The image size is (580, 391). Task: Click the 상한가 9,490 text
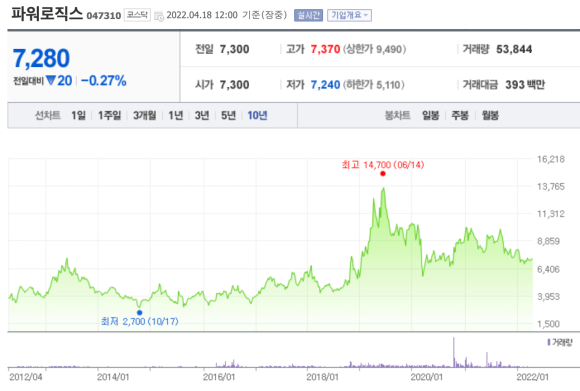[374, 49]
